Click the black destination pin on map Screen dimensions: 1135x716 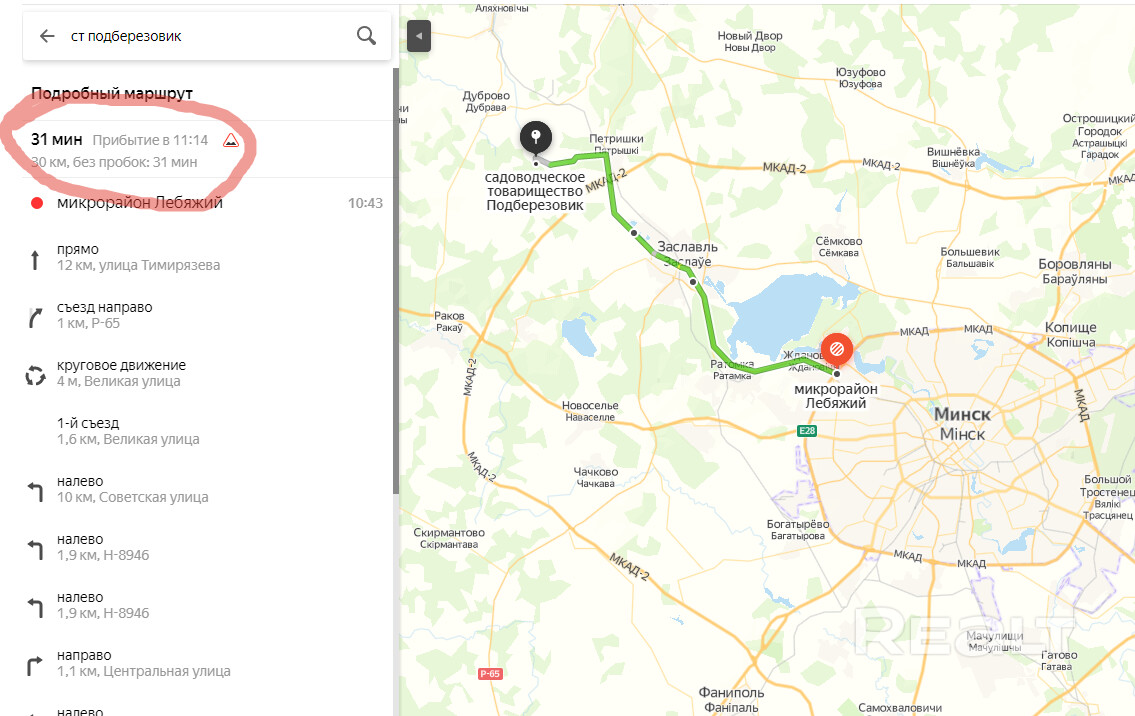536,138
